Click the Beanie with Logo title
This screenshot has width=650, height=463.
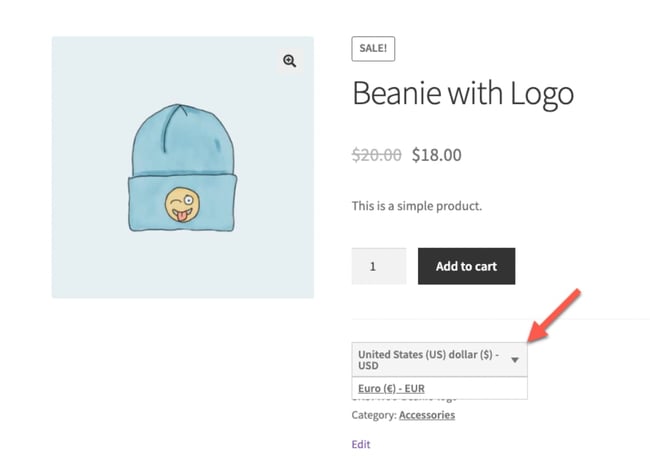coord(463,94)
